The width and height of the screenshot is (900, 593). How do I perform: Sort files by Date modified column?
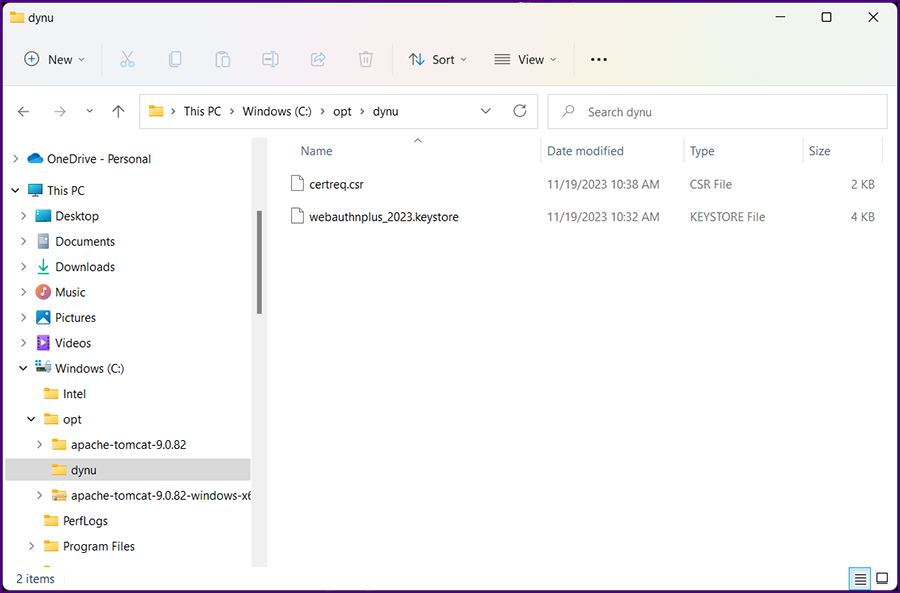pyautogui.click(x=585, y=151)
